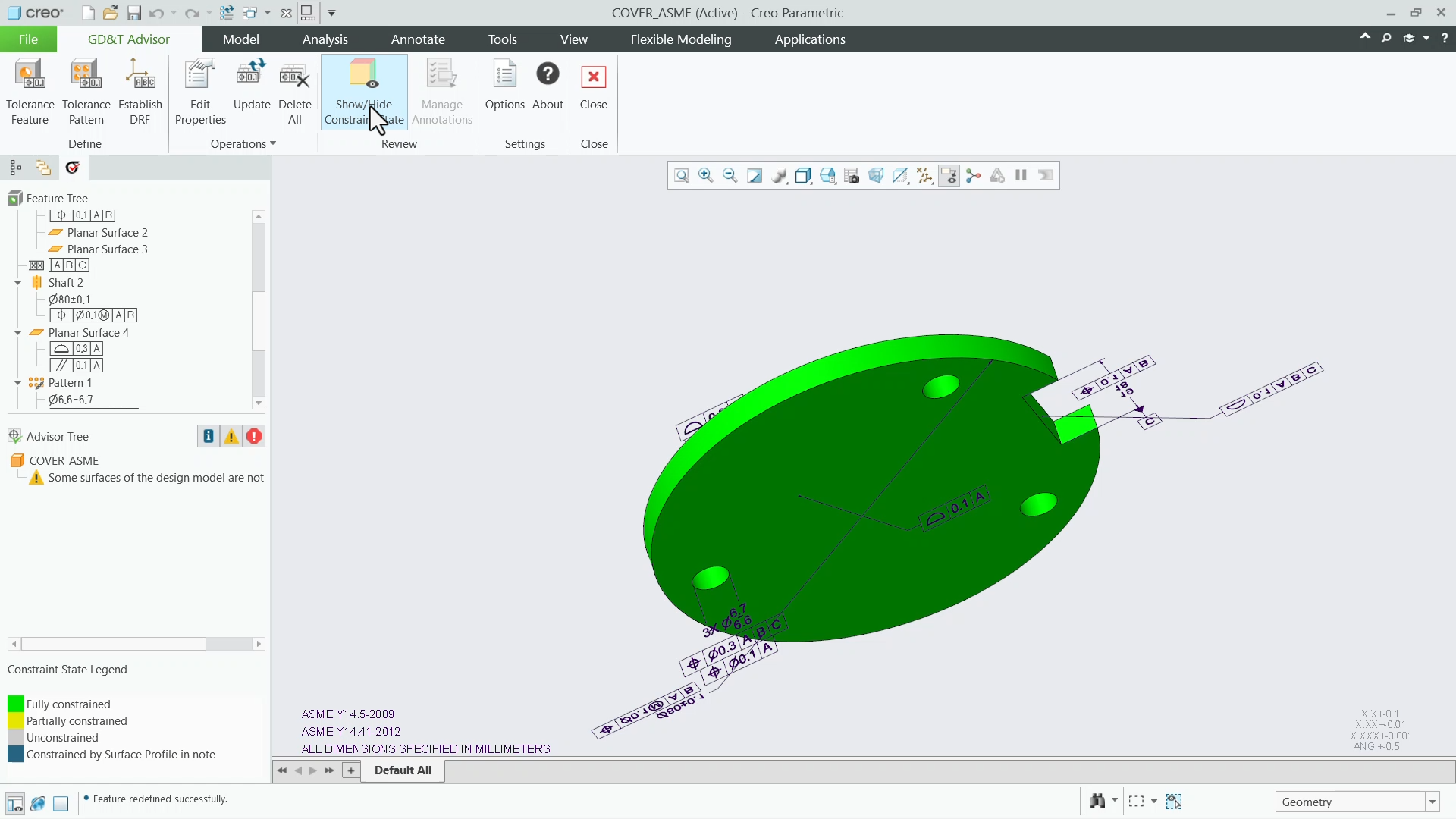Click the Save icon in quick access toolbar
Viewport: 1456px width, 819px height.
pyautogui.click(x=133, y=13)
